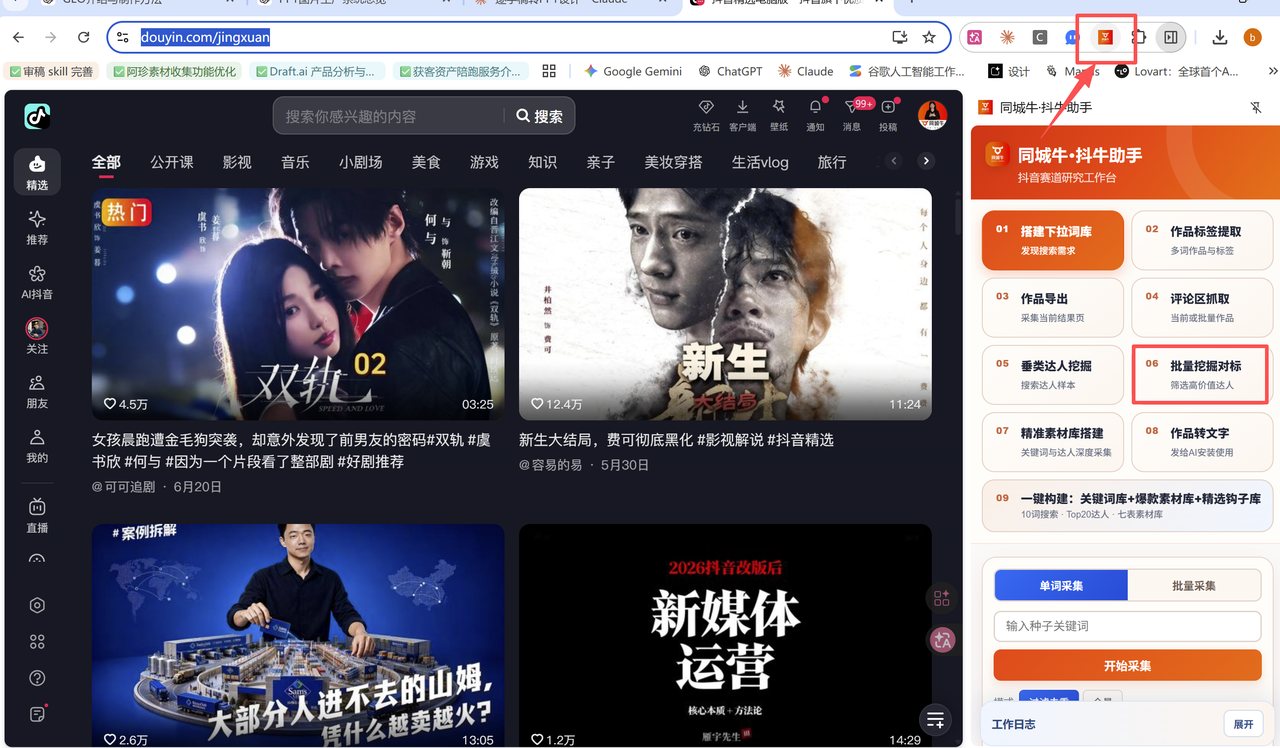Image resolution: width=1280 pixels, height=748 pixels.
Task: Open AI抖音 in the left sidebar
Action: click(x=37, y=282)
